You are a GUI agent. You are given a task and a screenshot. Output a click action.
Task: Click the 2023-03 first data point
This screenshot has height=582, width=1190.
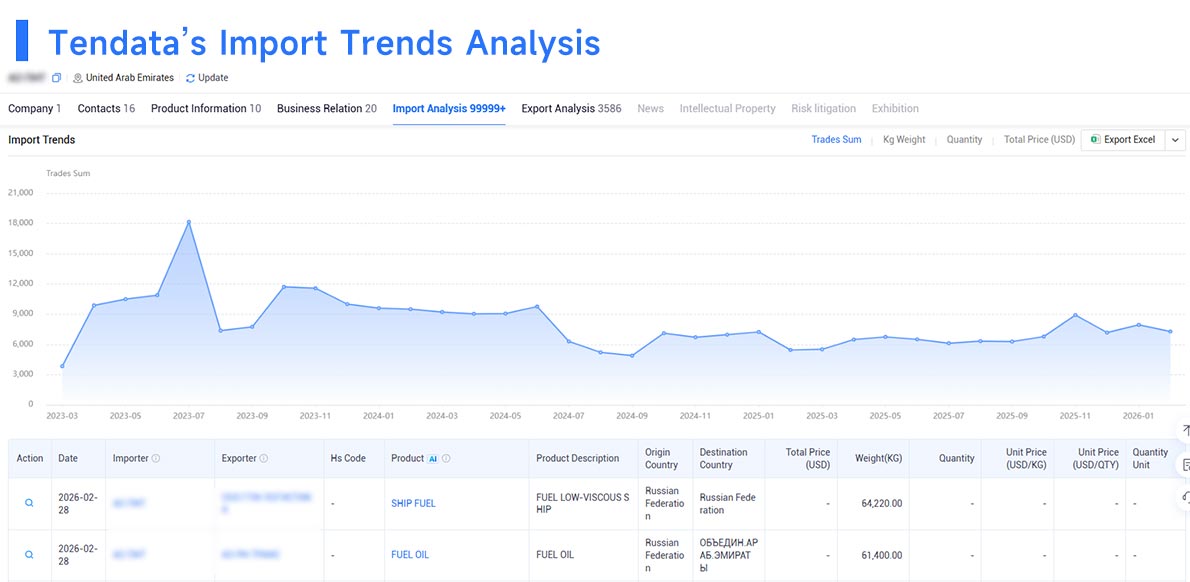click(62, 366)
